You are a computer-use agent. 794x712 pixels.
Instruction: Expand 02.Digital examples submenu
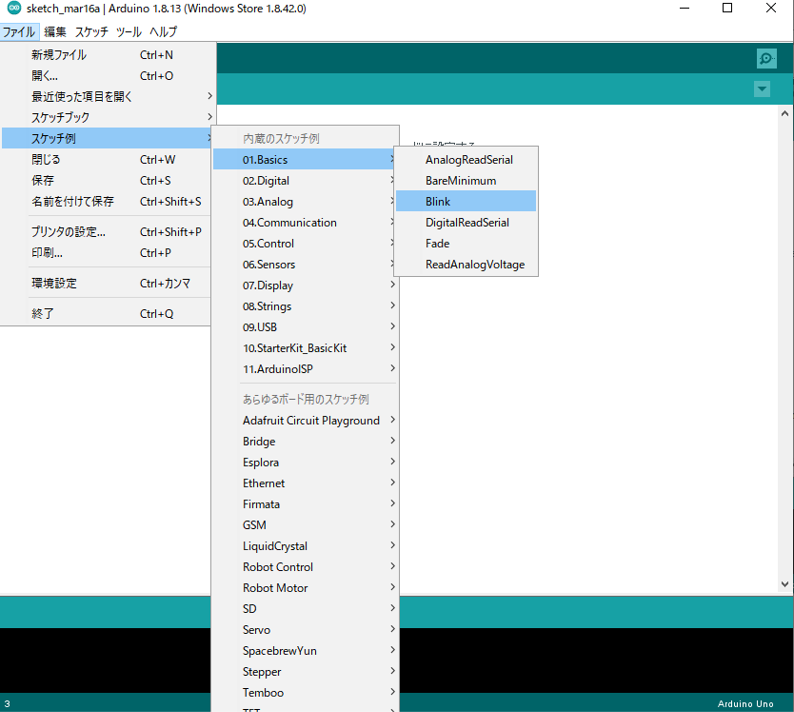tap(305, 180)
